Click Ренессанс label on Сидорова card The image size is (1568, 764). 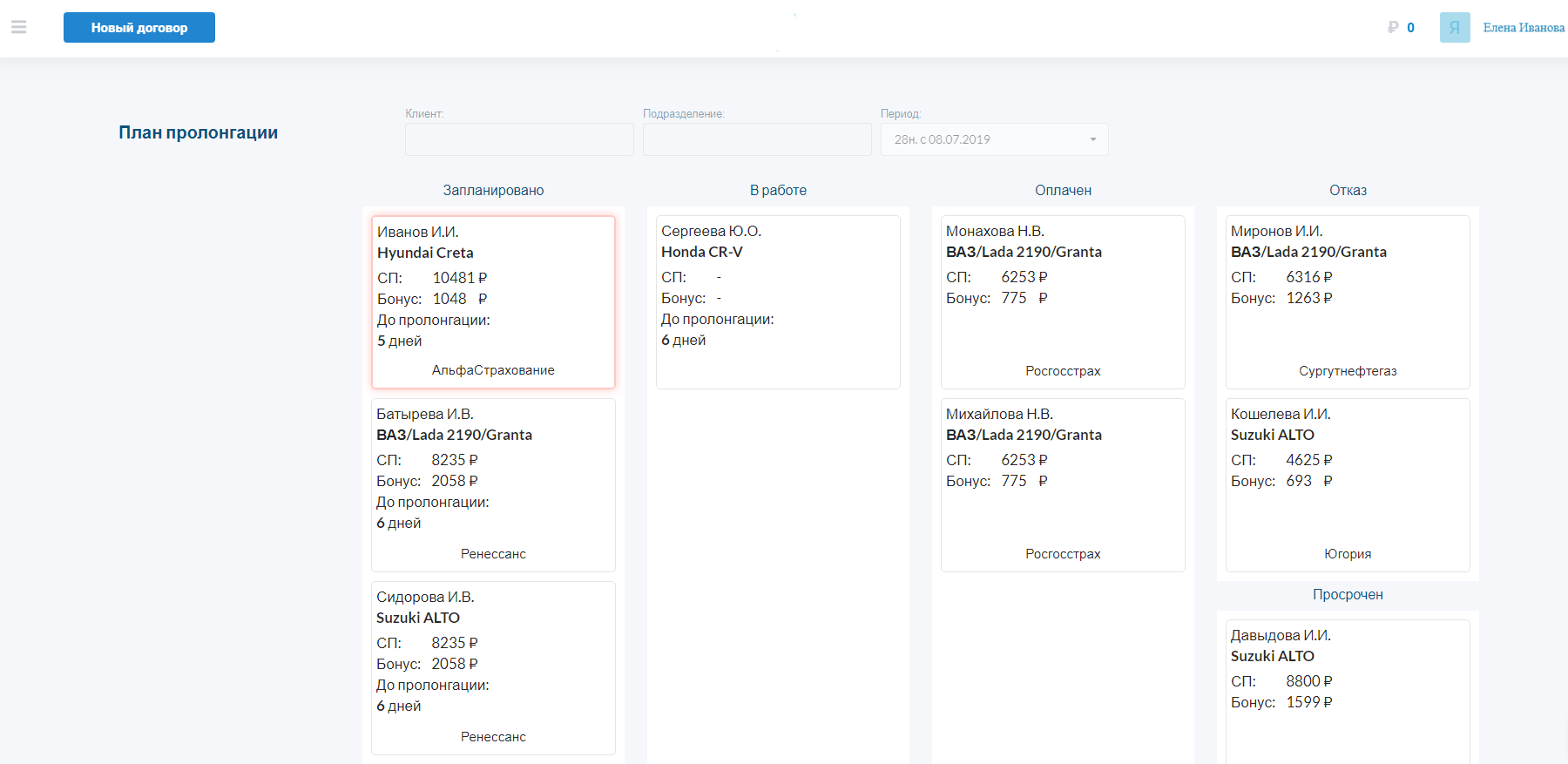(493, 737)
